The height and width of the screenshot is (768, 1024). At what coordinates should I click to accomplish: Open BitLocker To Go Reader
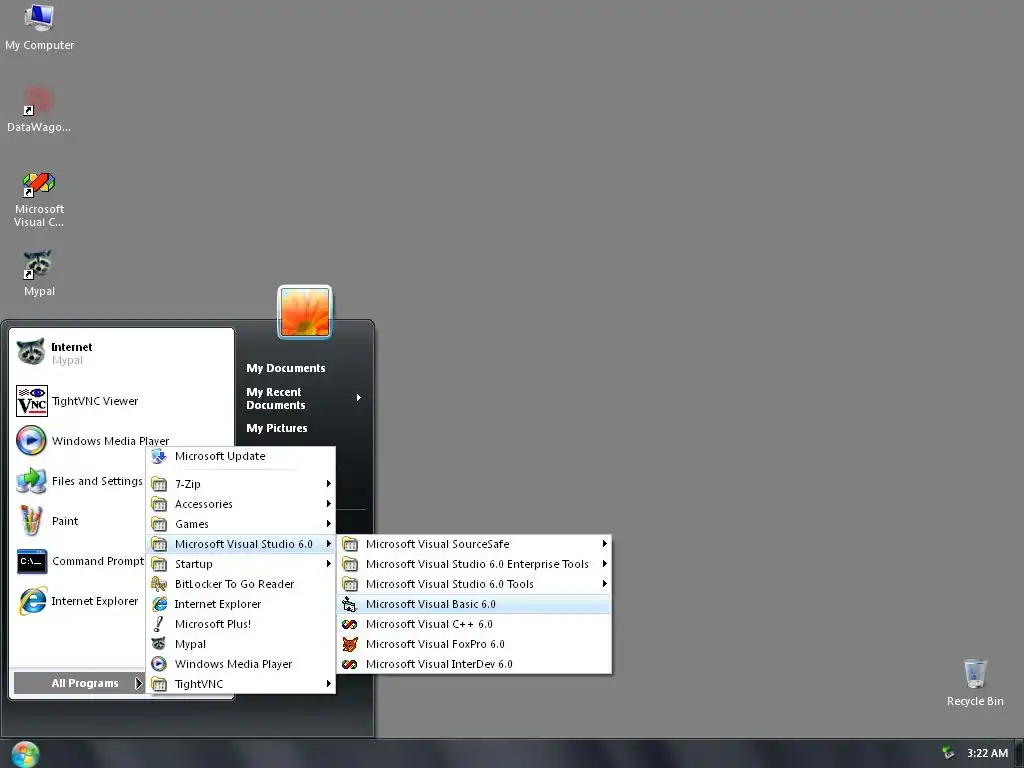point(240,584)
